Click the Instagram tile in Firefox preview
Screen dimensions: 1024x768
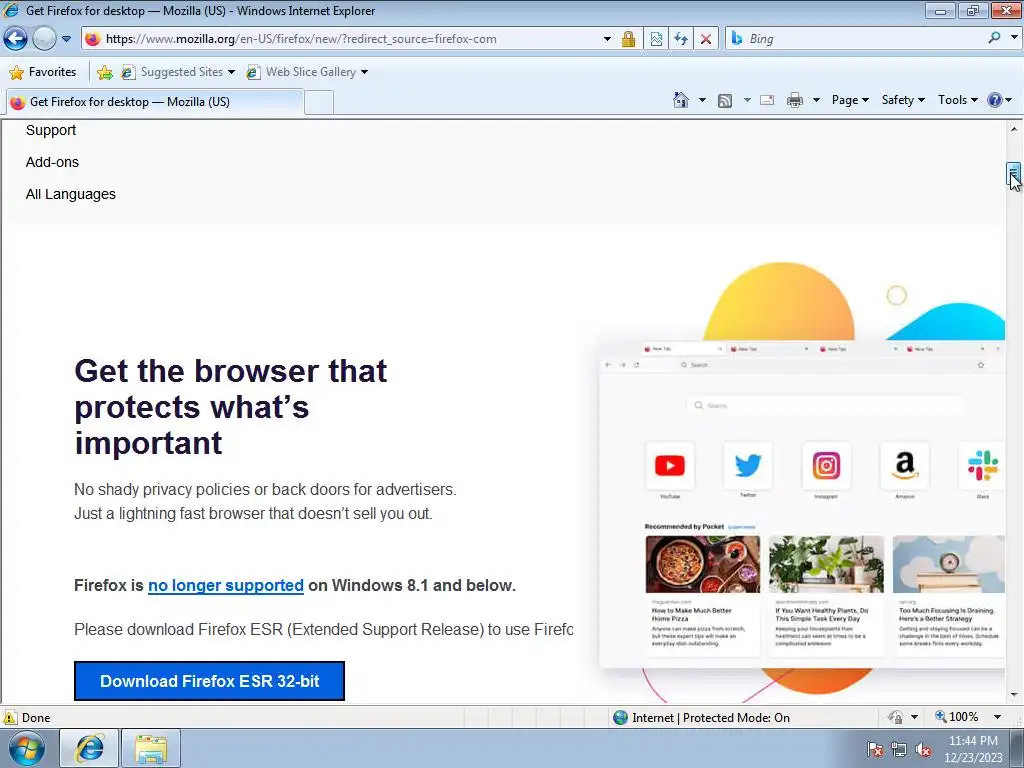click(826, 466)
